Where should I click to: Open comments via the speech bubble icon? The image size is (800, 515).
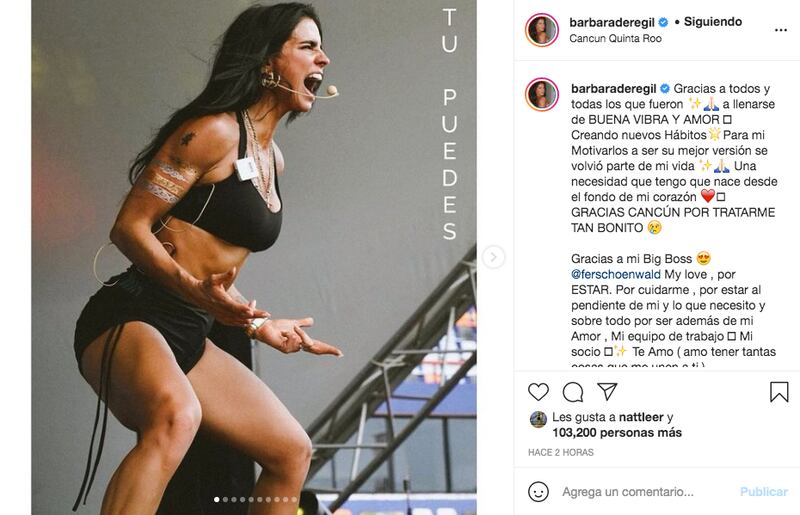(573, 392)
